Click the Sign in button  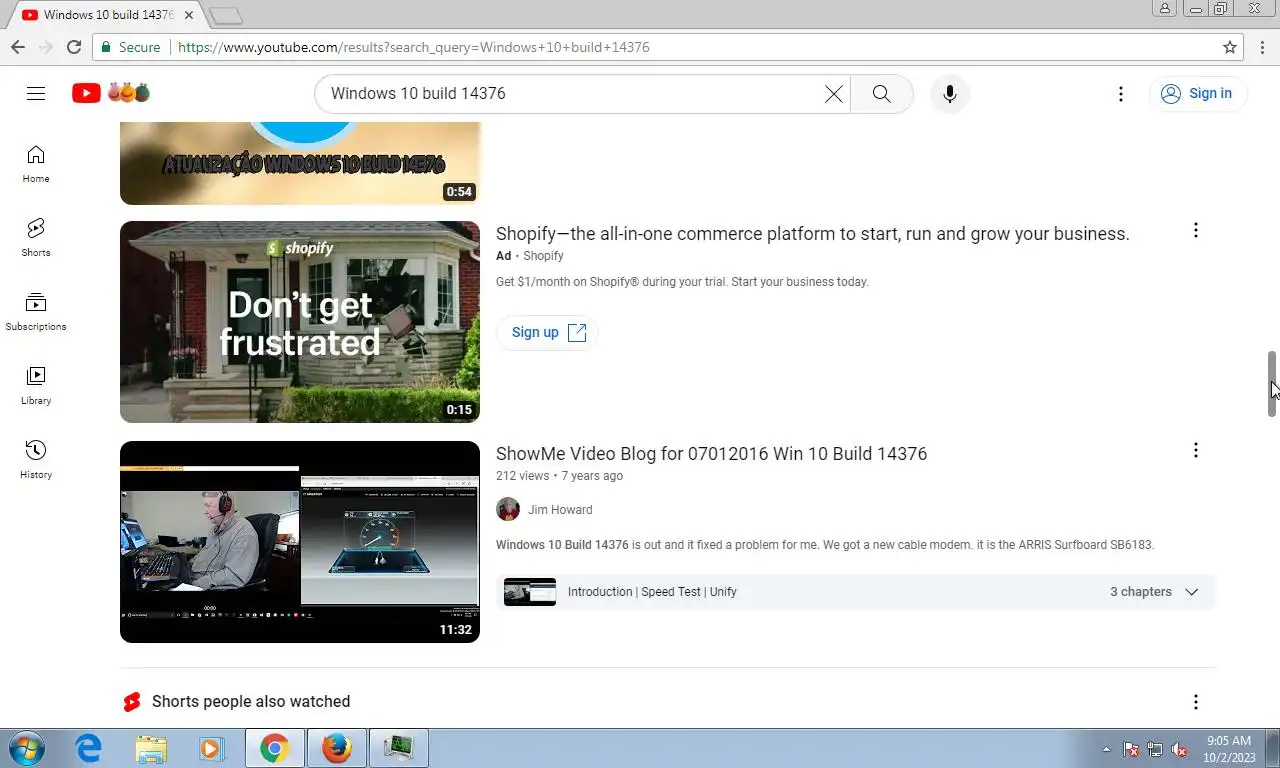click(x=1197, y=93)
